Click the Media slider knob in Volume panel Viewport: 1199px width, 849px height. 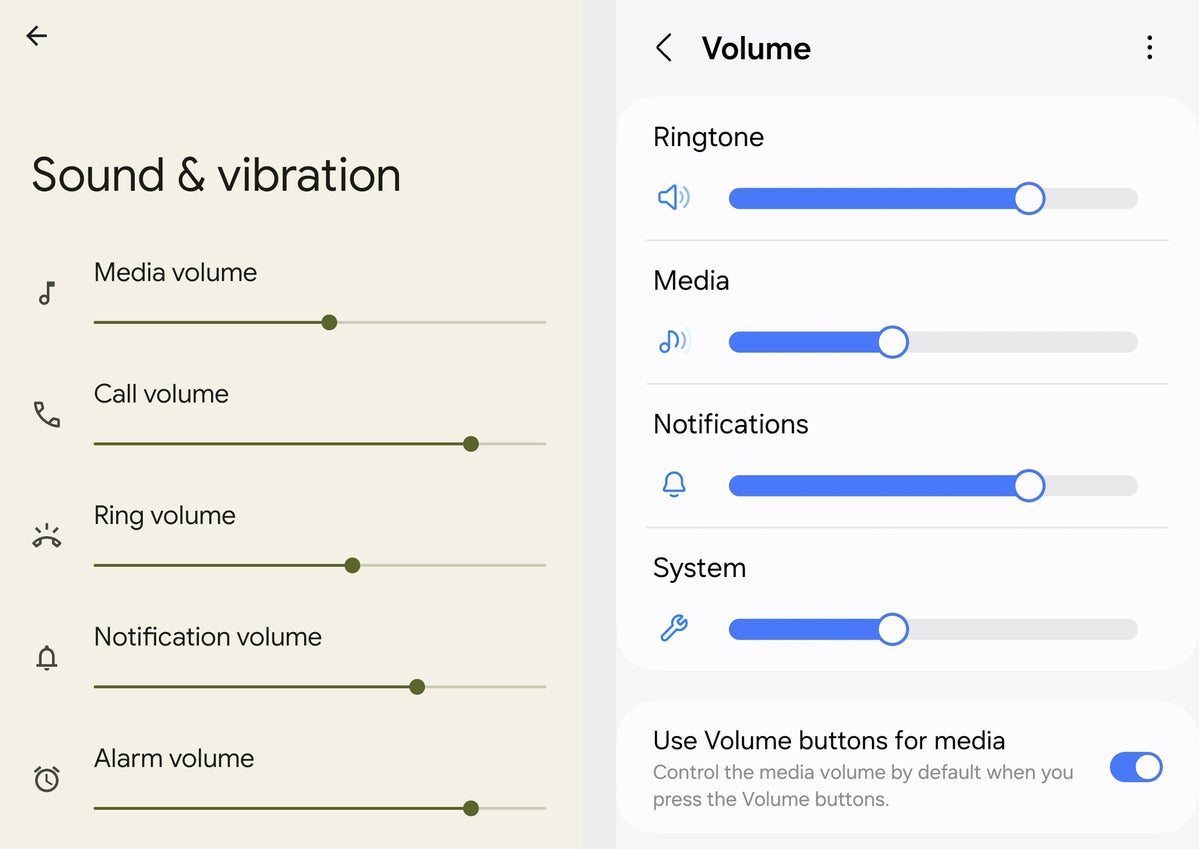[892, 342]
